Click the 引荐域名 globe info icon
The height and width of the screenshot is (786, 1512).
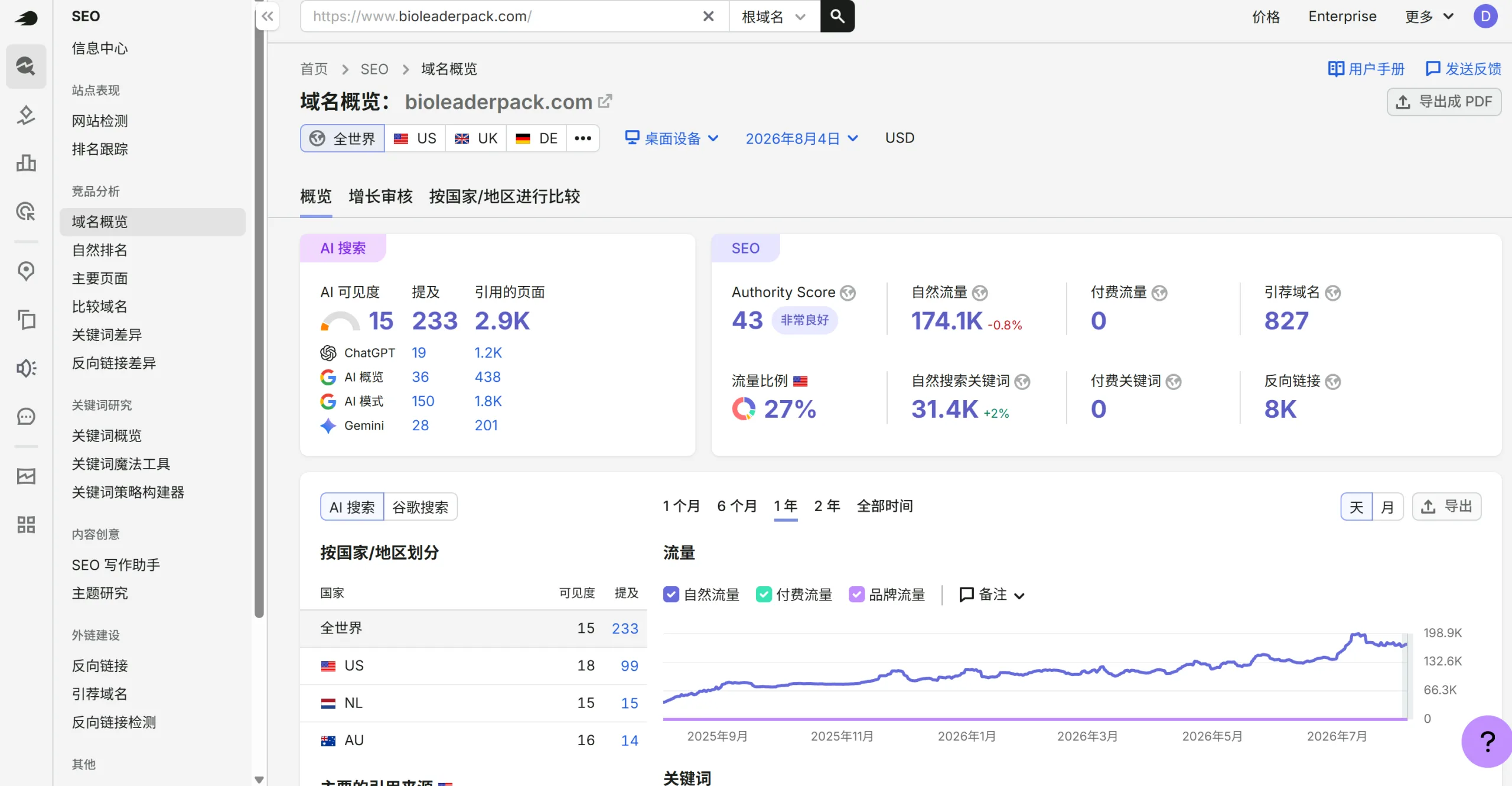tap(1332, 293)
